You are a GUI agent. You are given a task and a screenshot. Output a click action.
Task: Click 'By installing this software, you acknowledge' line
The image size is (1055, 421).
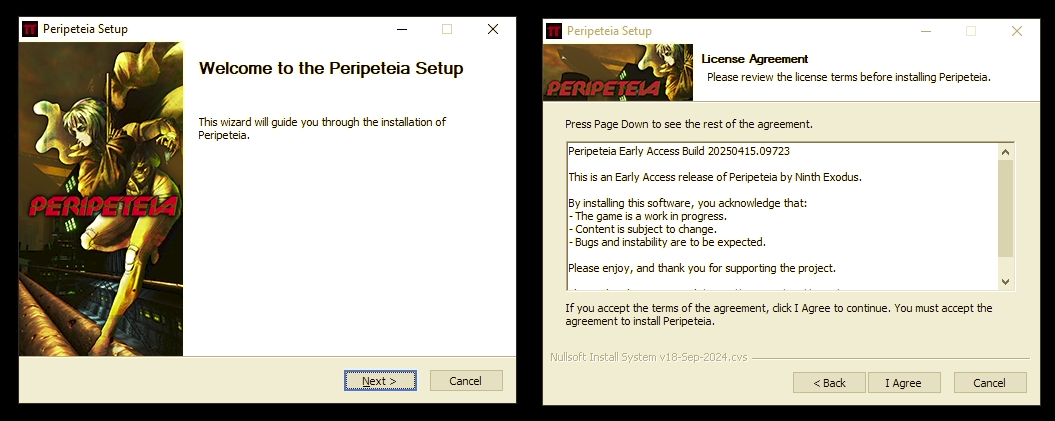point(687,203)
